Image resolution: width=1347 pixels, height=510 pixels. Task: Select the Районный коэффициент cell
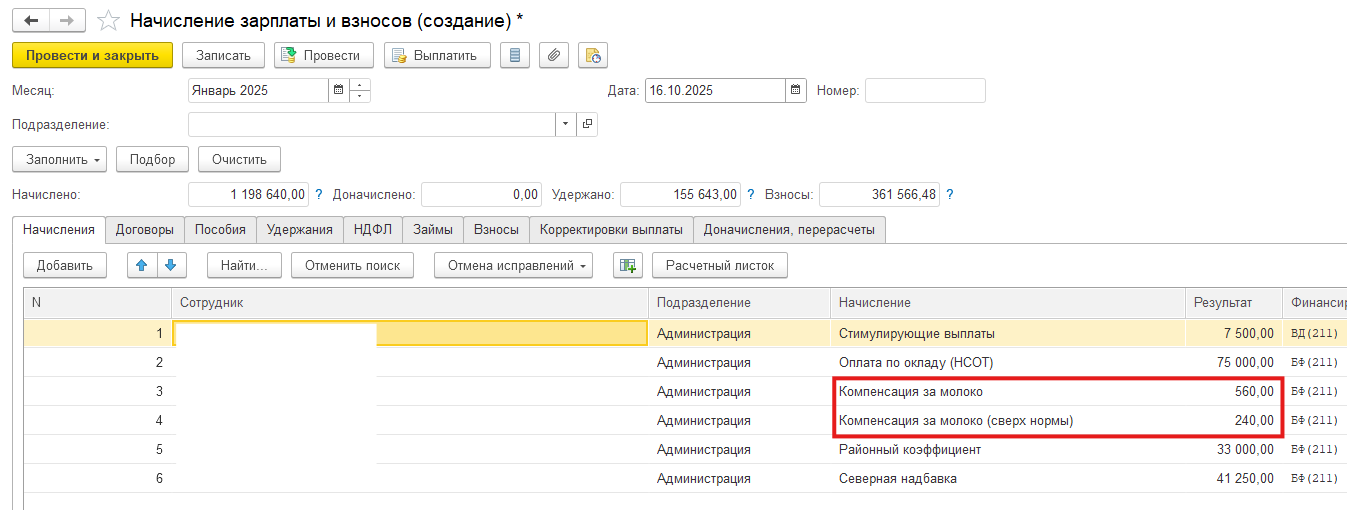tap(1007, 450)
